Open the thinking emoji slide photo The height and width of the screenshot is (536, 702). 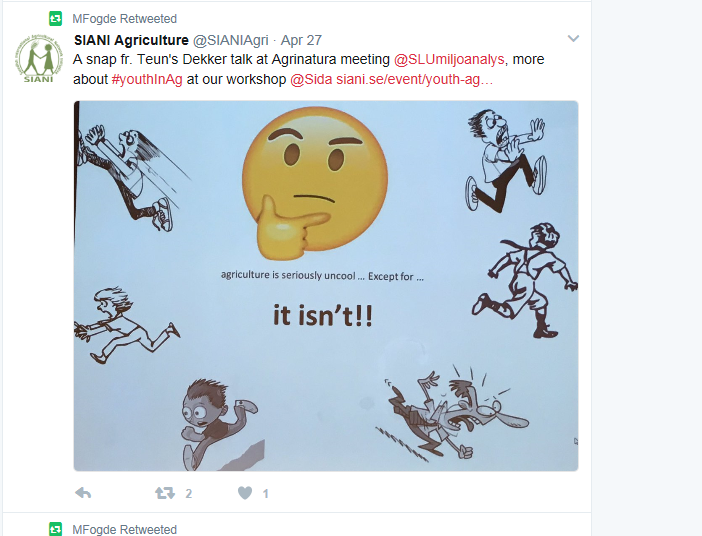click(326, 286)
